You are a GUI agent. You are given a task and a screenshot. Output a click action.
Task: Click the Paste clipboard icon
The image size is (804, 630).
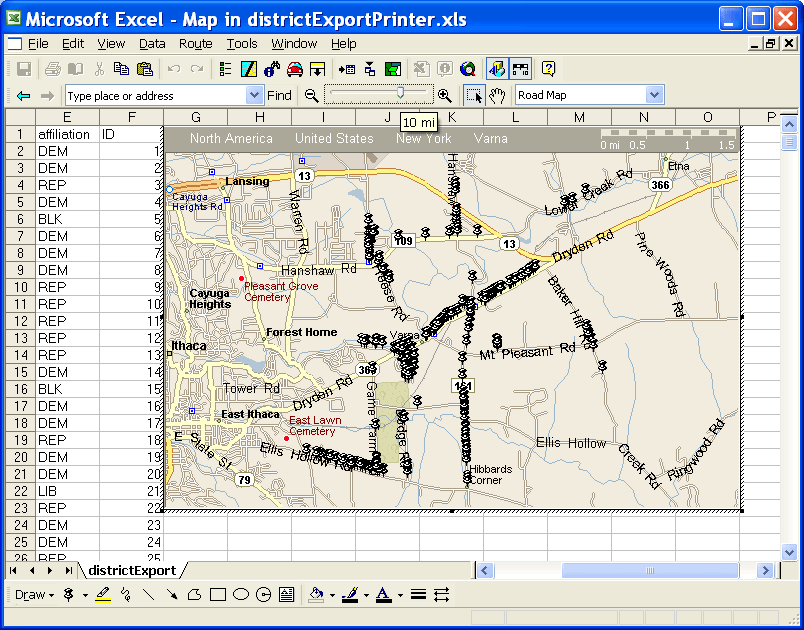point(145,69)
